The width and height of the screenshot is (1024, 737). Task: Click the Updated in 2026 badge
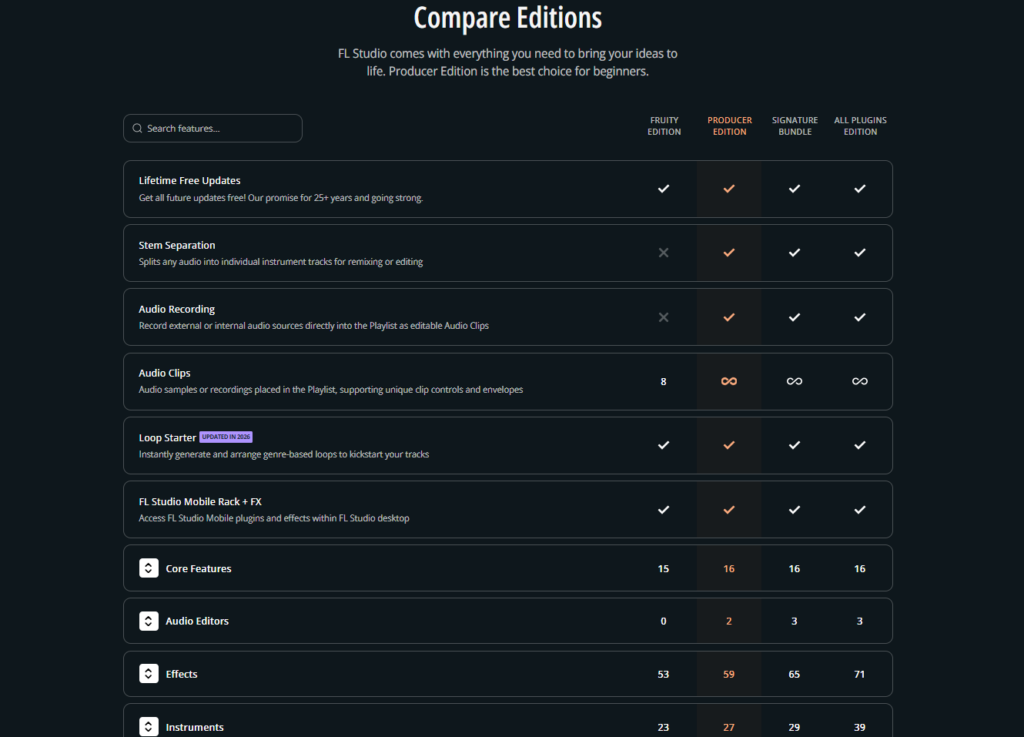click(x=226, y=437)
